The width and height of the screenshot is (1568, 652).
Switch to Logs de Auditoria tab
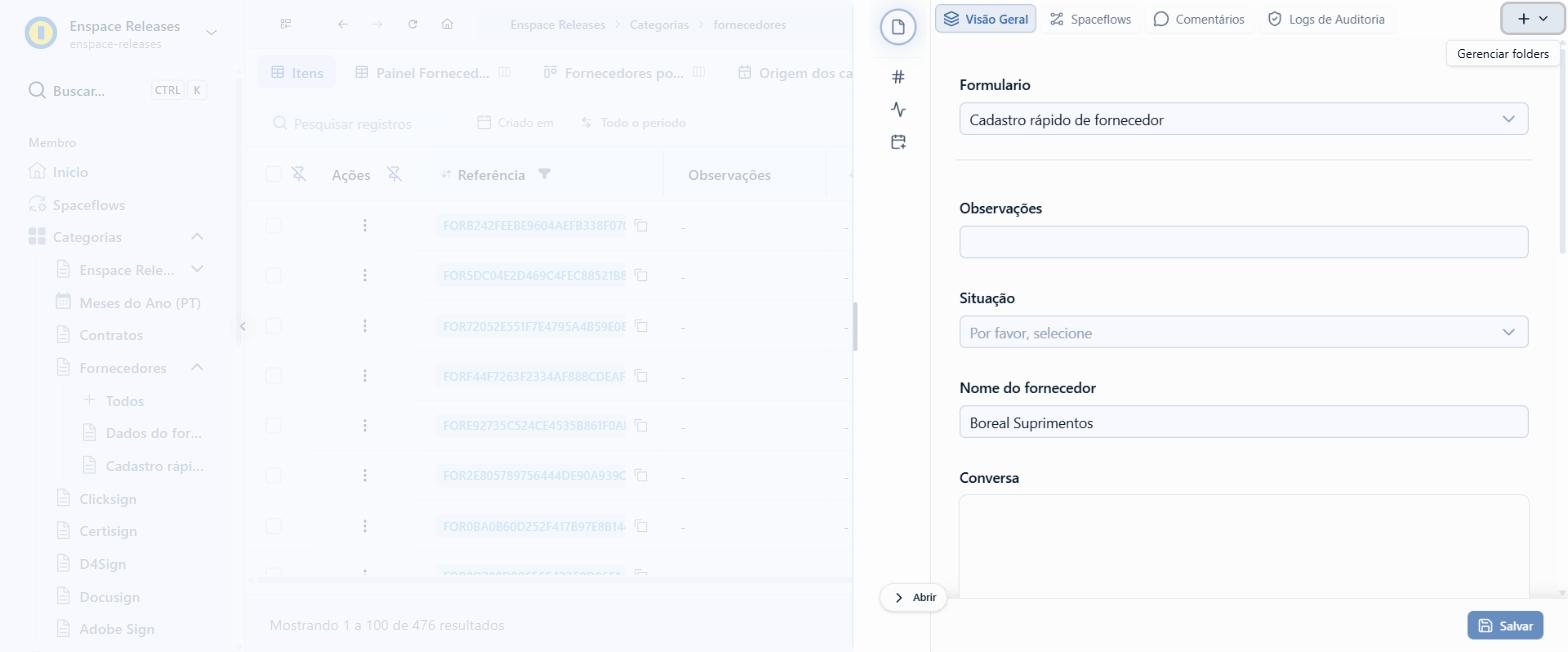pos(1325,19)
